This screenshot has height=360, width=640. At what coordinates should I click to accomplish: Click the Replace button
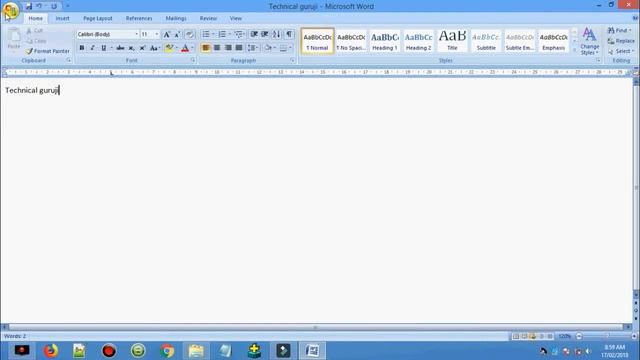[x=621, y=41]
